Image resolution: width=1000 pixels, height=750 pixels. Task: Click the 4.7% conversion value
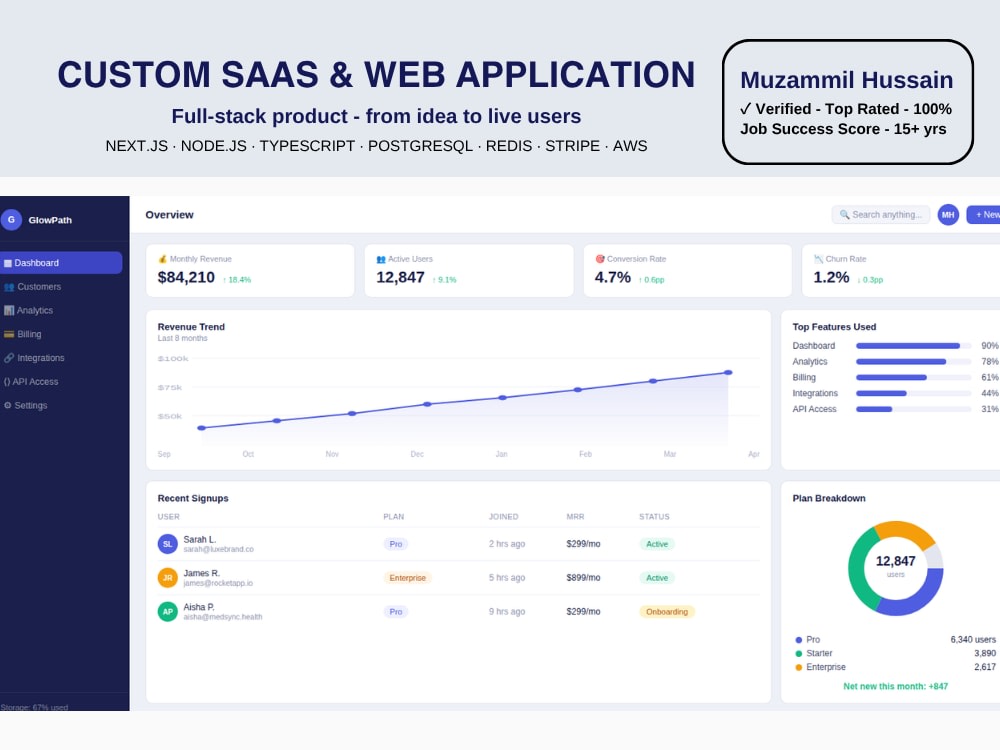click(x=613, y=277)
